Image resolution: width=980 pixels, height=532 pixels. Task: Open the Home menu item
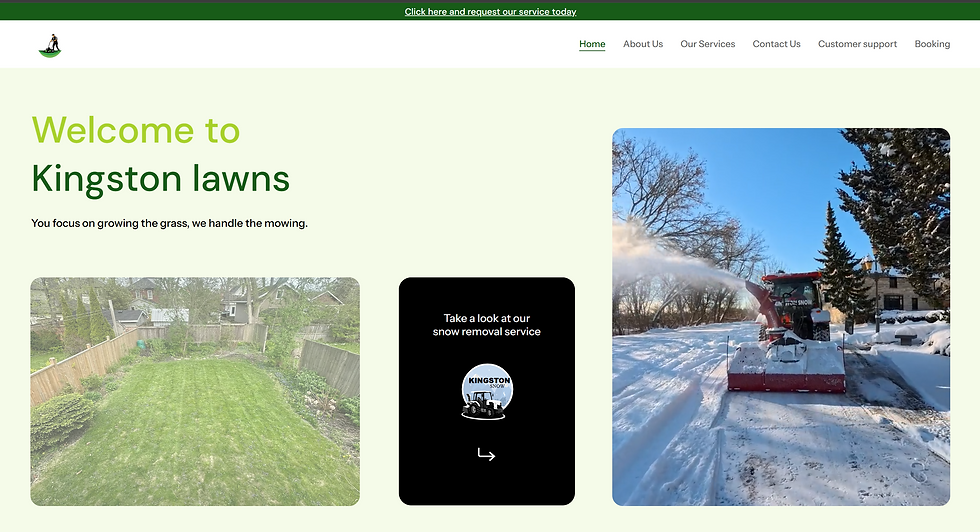[x=592, y=44]
